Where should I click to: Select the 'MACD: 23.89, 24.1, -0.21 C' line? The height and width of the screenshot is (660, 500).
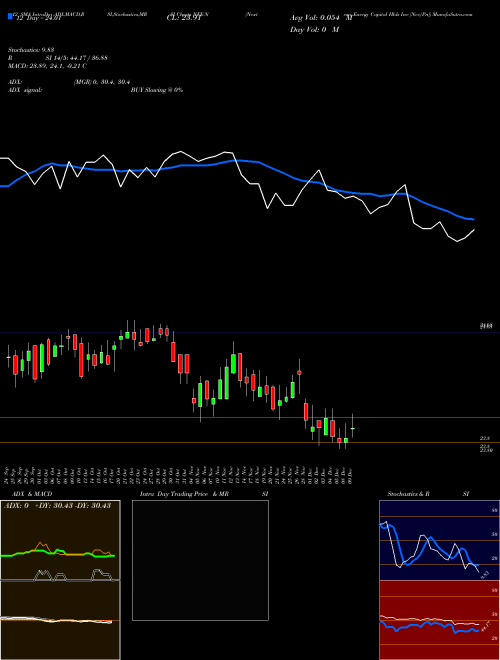(47, 66)
